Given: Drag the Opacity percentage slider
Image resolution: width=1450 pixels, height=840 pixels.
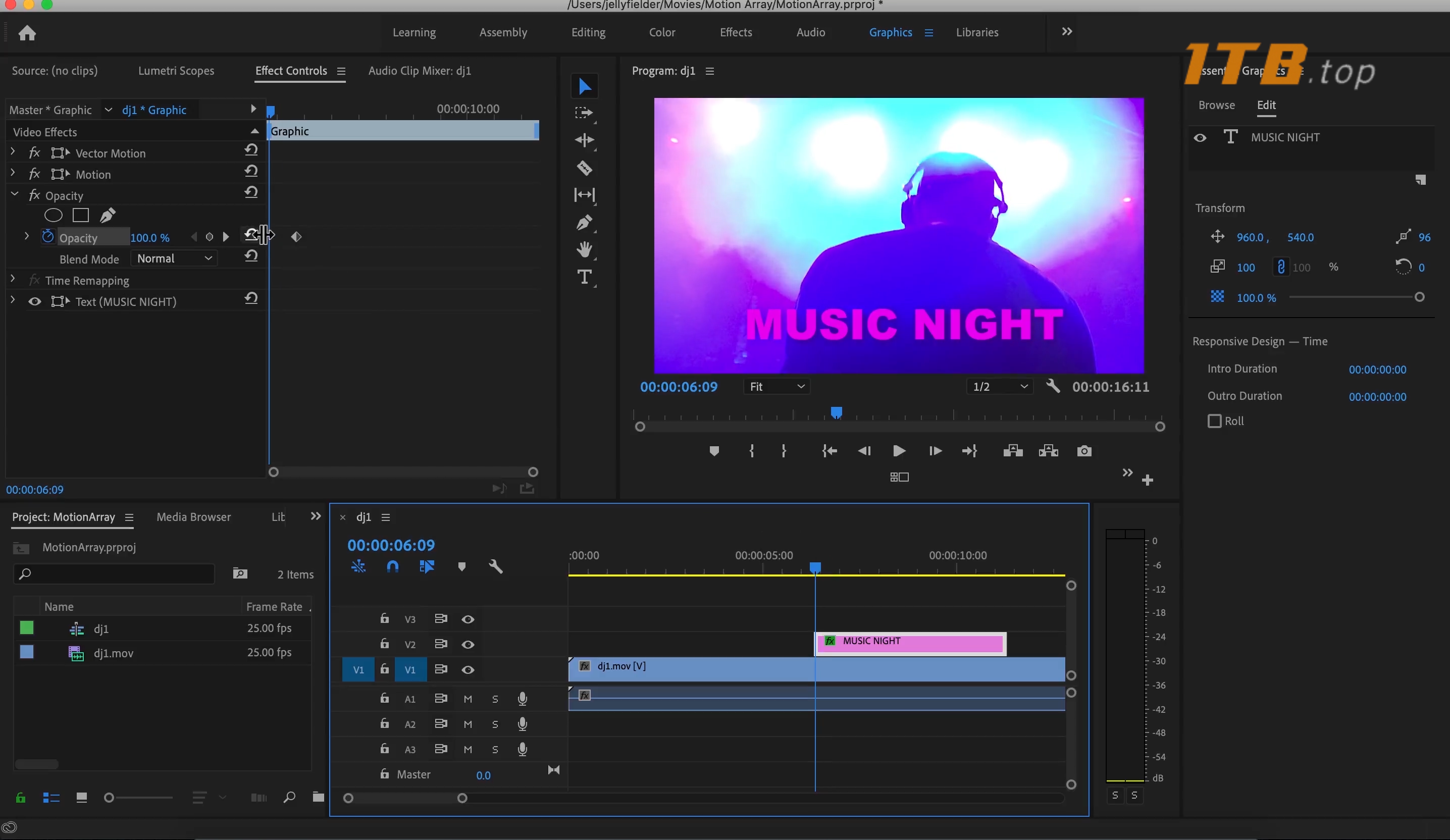Looking at the screenshot, I should click(x=150, y=237).
